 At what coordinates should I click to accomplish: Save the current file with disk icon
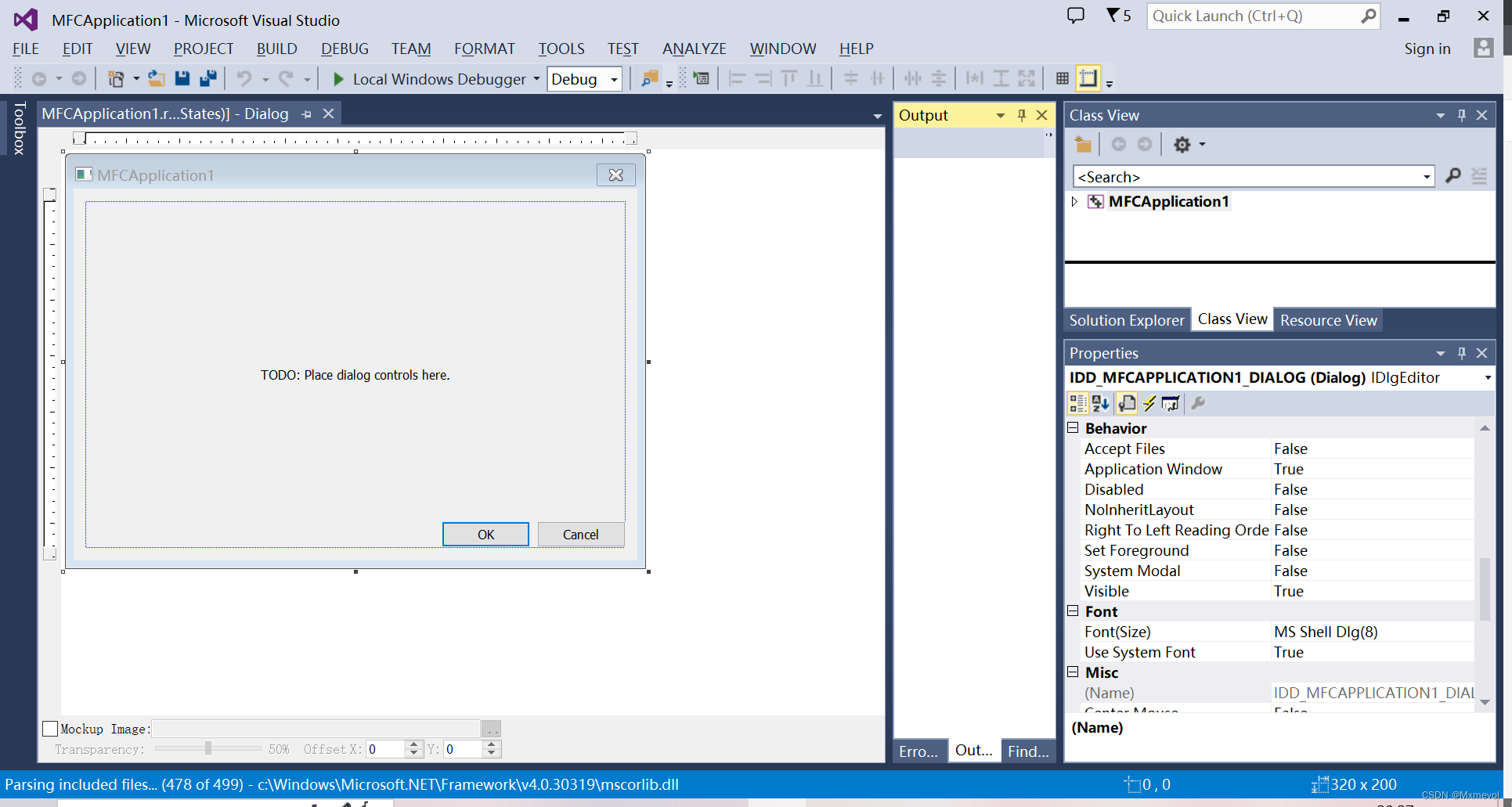point(182,78)
